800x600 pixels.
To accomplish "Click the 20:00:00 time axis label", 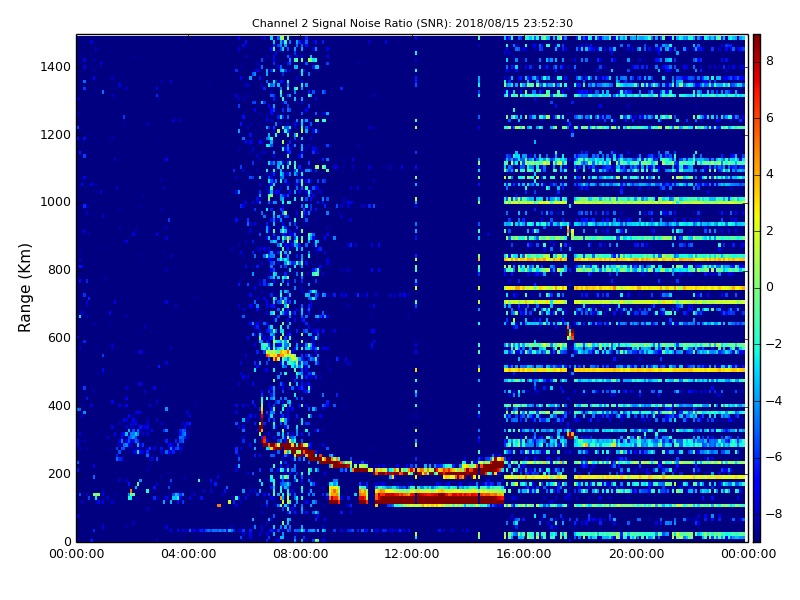I will (x=637, y=554).
